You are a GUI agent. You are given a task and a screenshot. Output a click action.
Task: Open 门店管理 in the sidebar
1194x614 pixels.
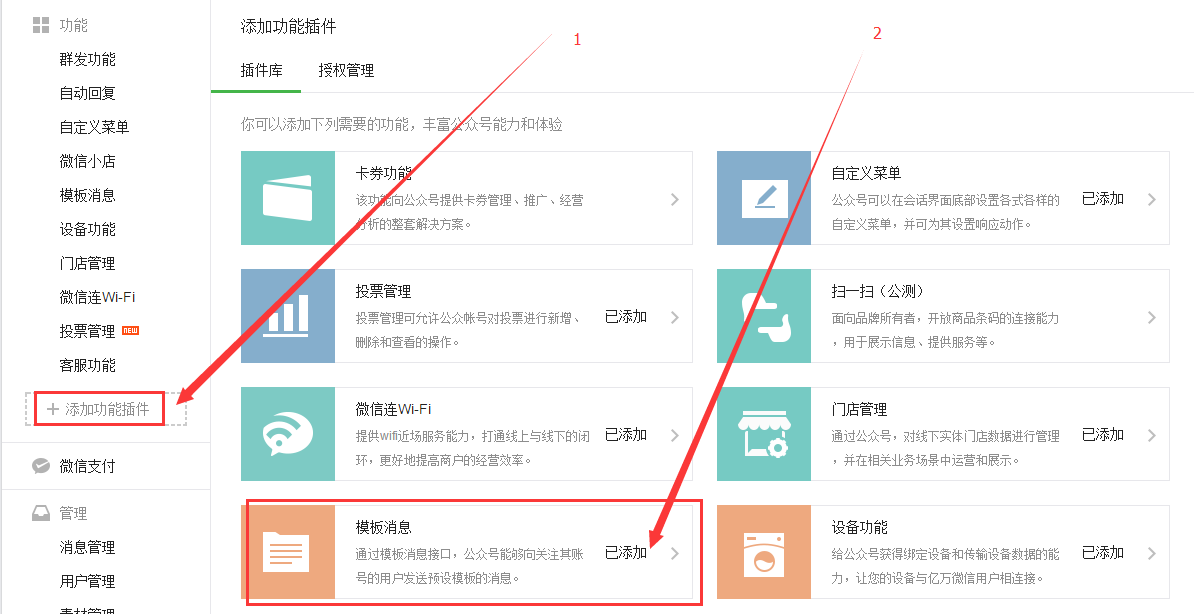[88, 264]
